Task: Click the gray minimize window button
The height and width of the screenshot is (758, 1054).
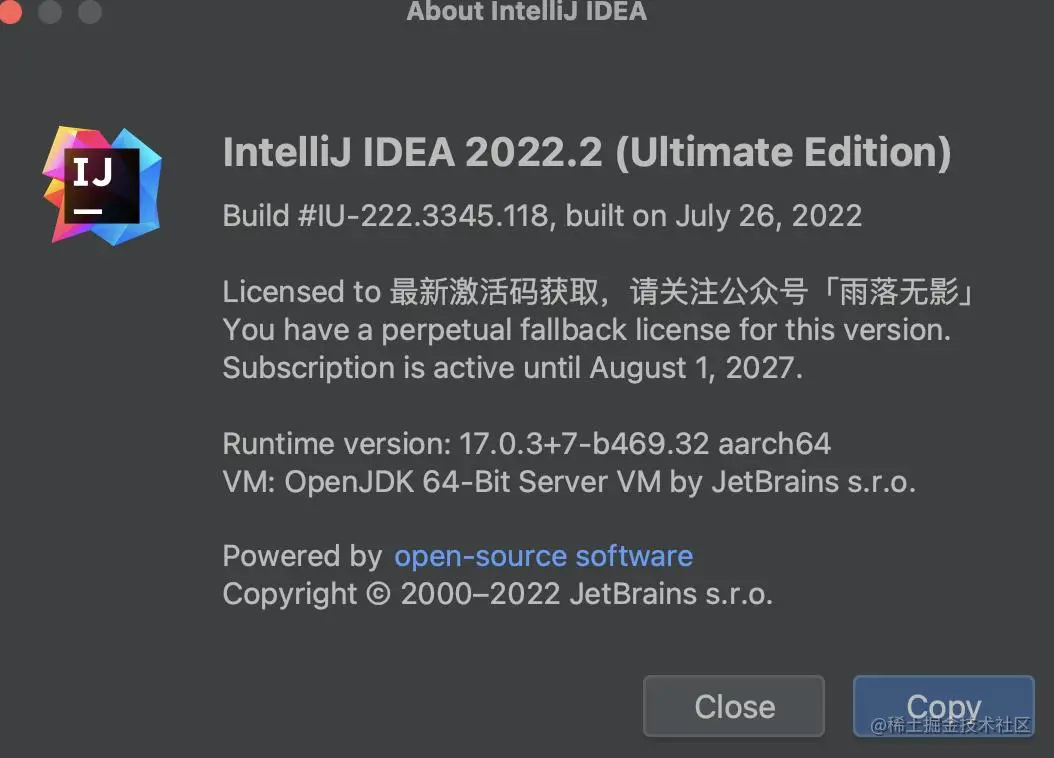Action: click(x=50, y=11)
